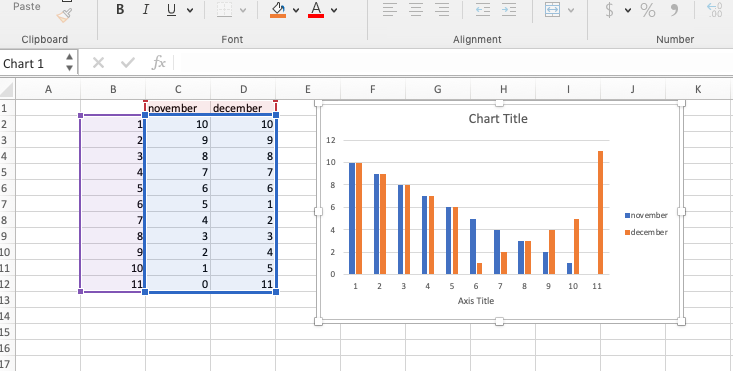Open the Name Box stepper arrows
The height and width of the screenshot is (371, 733).
click(x=69, y=63)
